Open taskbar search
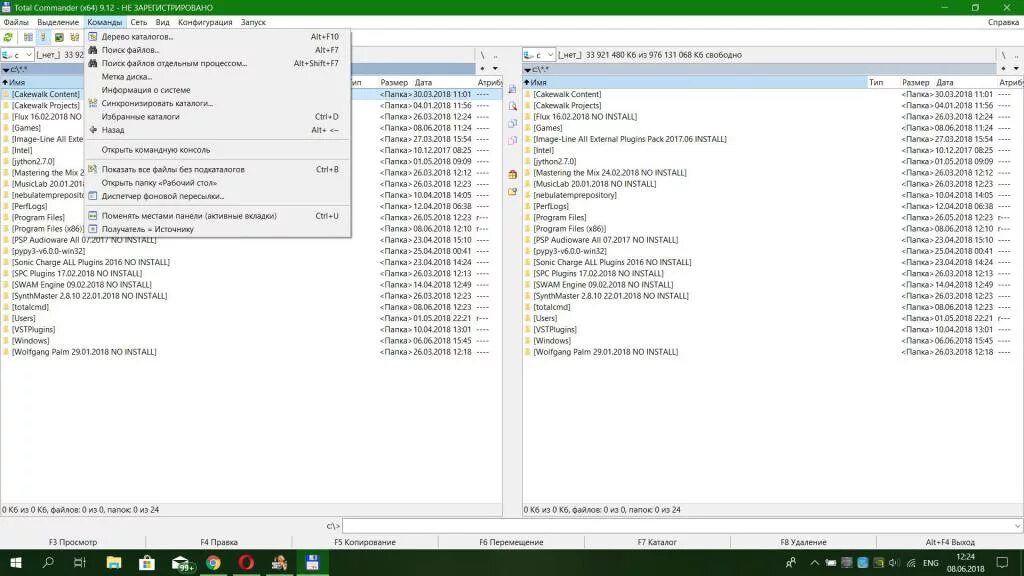Viewport: 1024px width, 576px height. click(x=48, y=562)
